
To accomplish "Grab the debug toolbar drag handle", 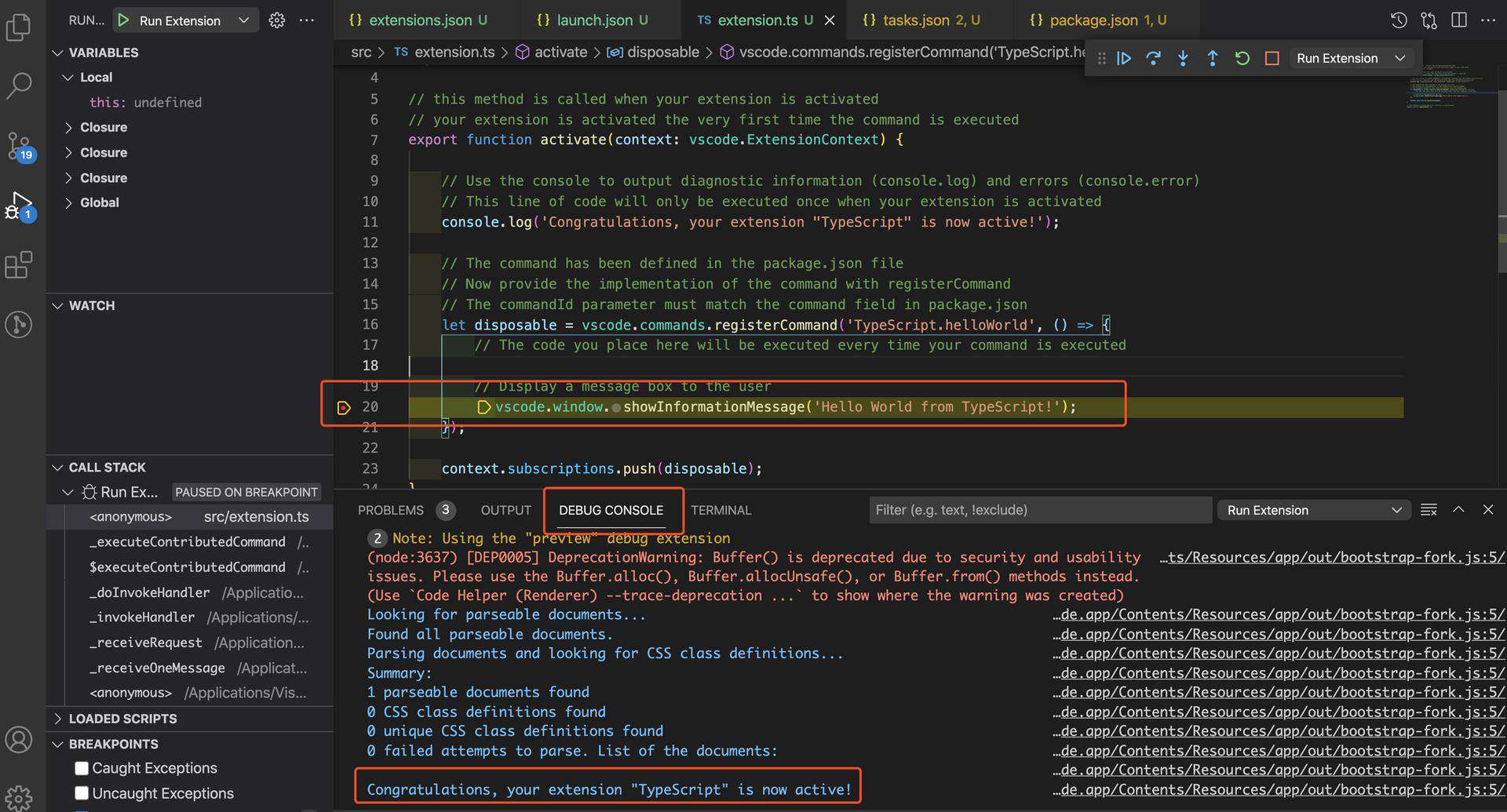I will click(1101, 58).
